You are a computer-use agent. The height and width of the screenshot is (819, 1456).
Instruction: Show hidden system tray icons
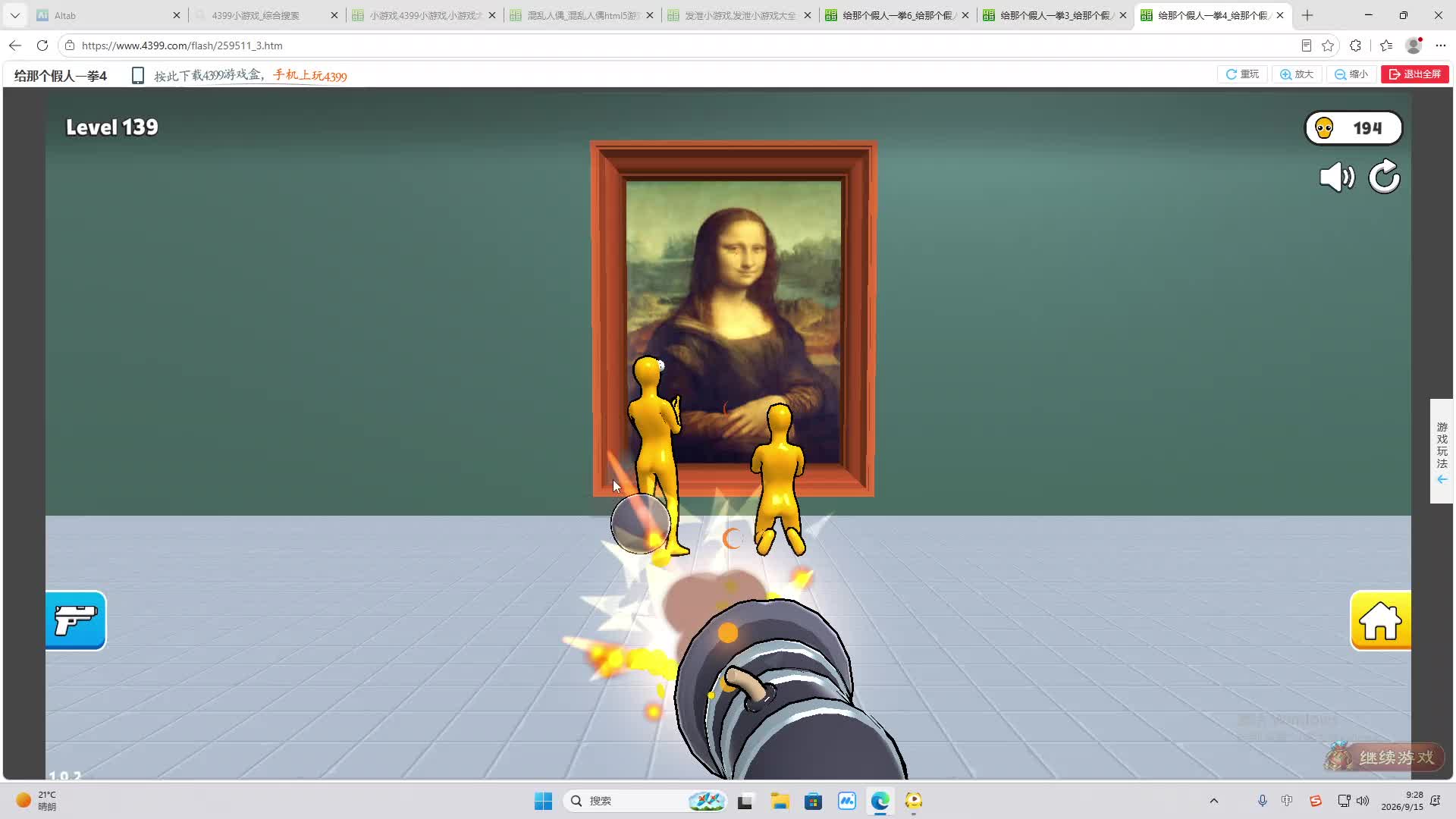tap(1213, 801)
